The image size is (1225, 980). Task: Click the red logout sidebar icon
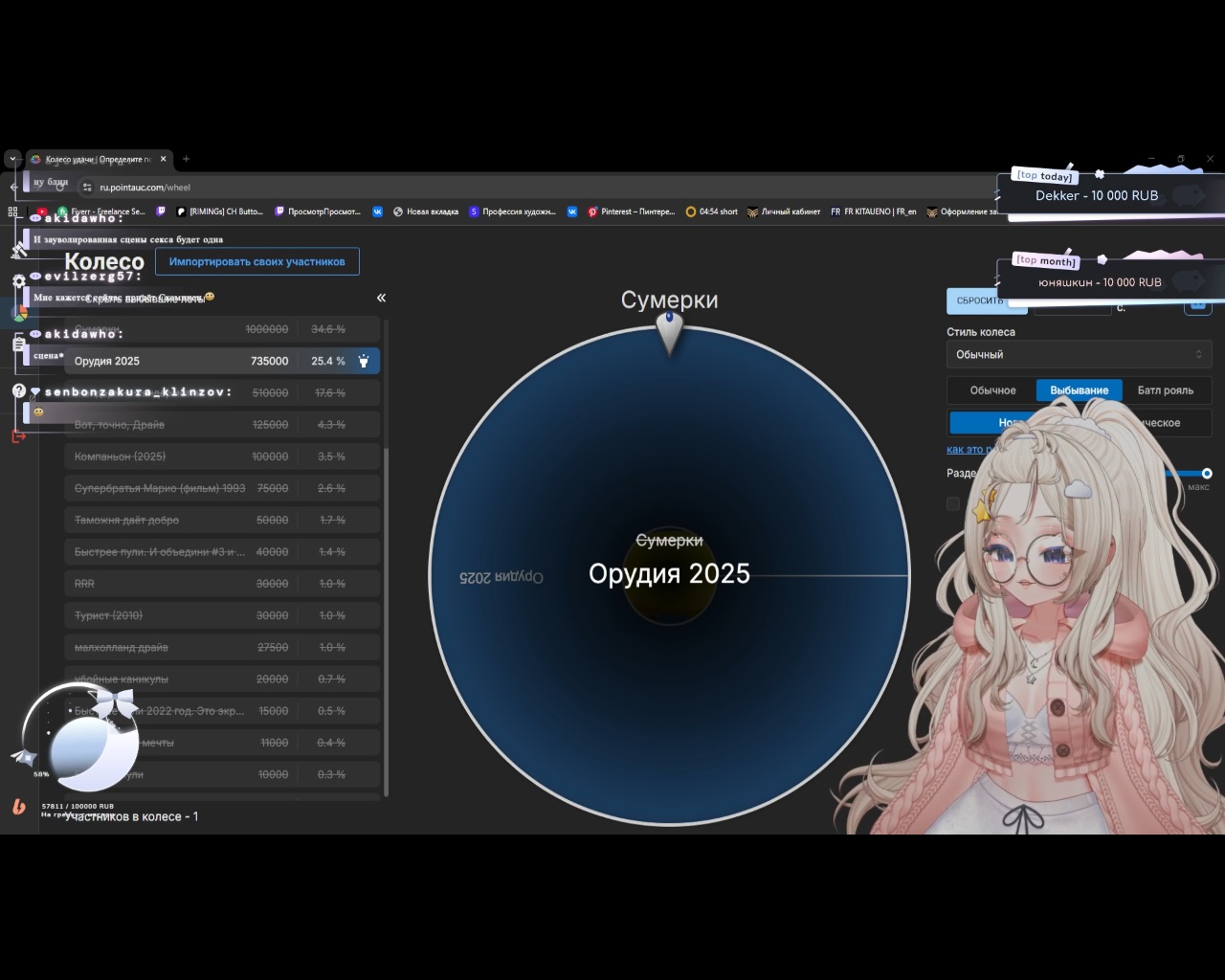[x=19, y=435]
